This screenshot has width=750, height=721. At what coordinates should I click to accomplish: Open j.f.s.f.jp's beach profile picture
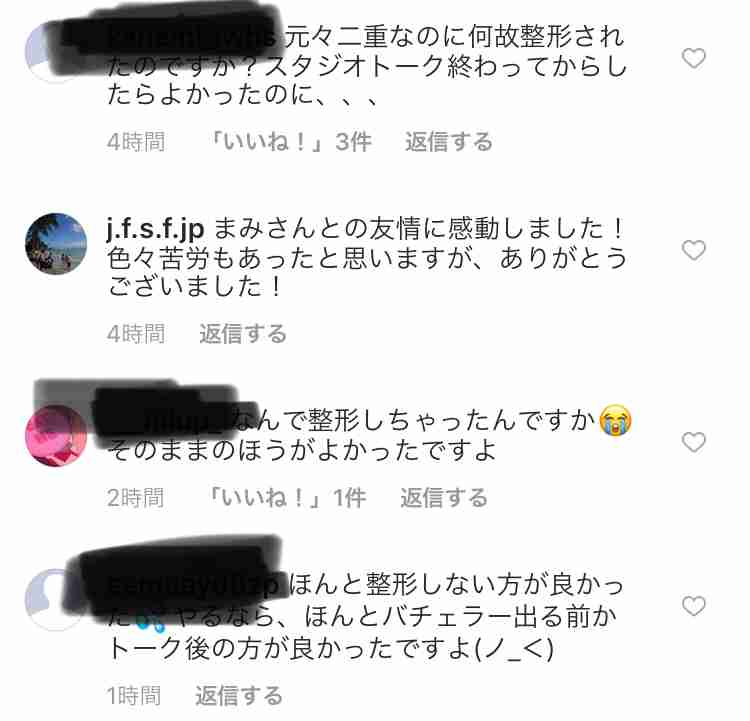click(x=56, y=244)
